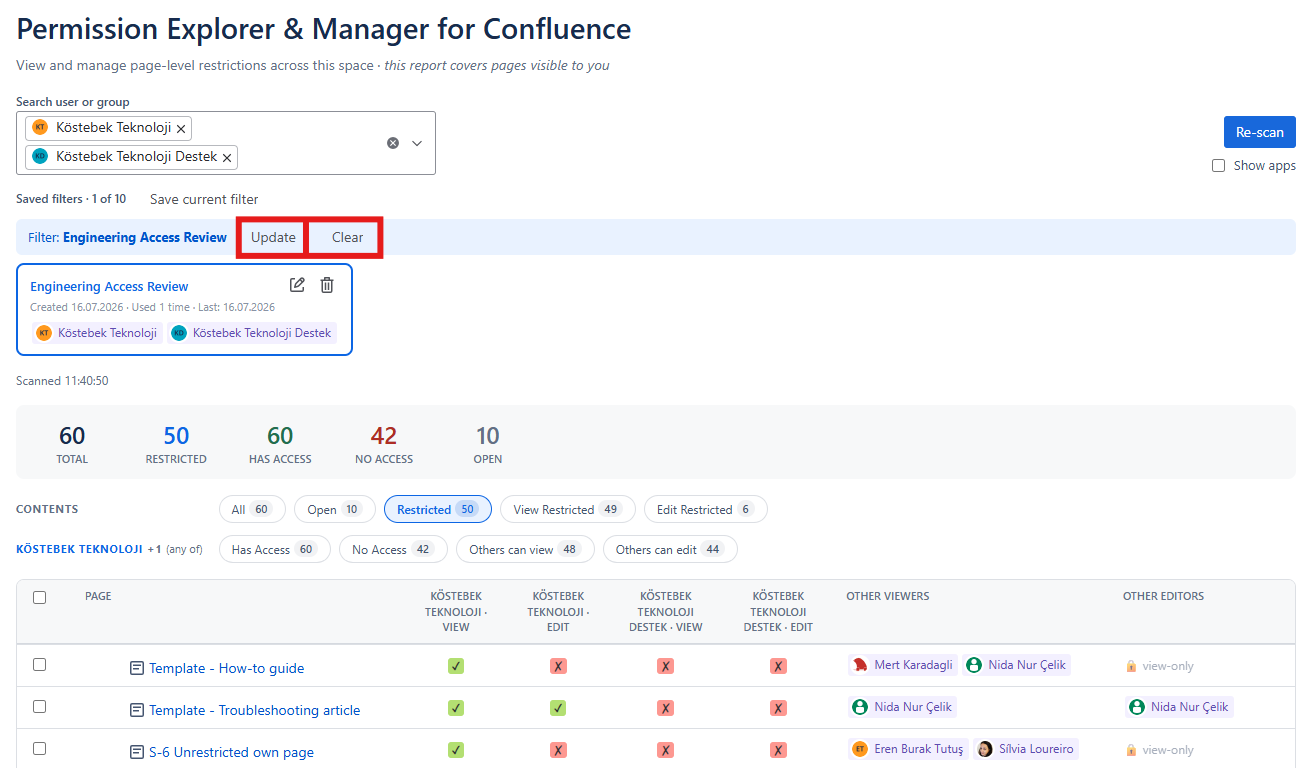
Task: Clear all selections in user search field
Action: click(393, 143)
